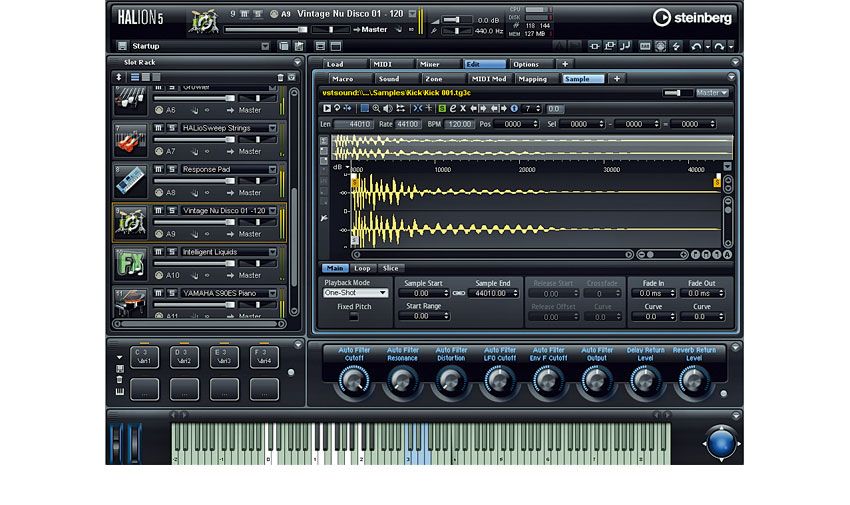Click the link icon between Sample Start and Sample End
The width and height of the screenshot is (850, 505).
pos(459,293)
